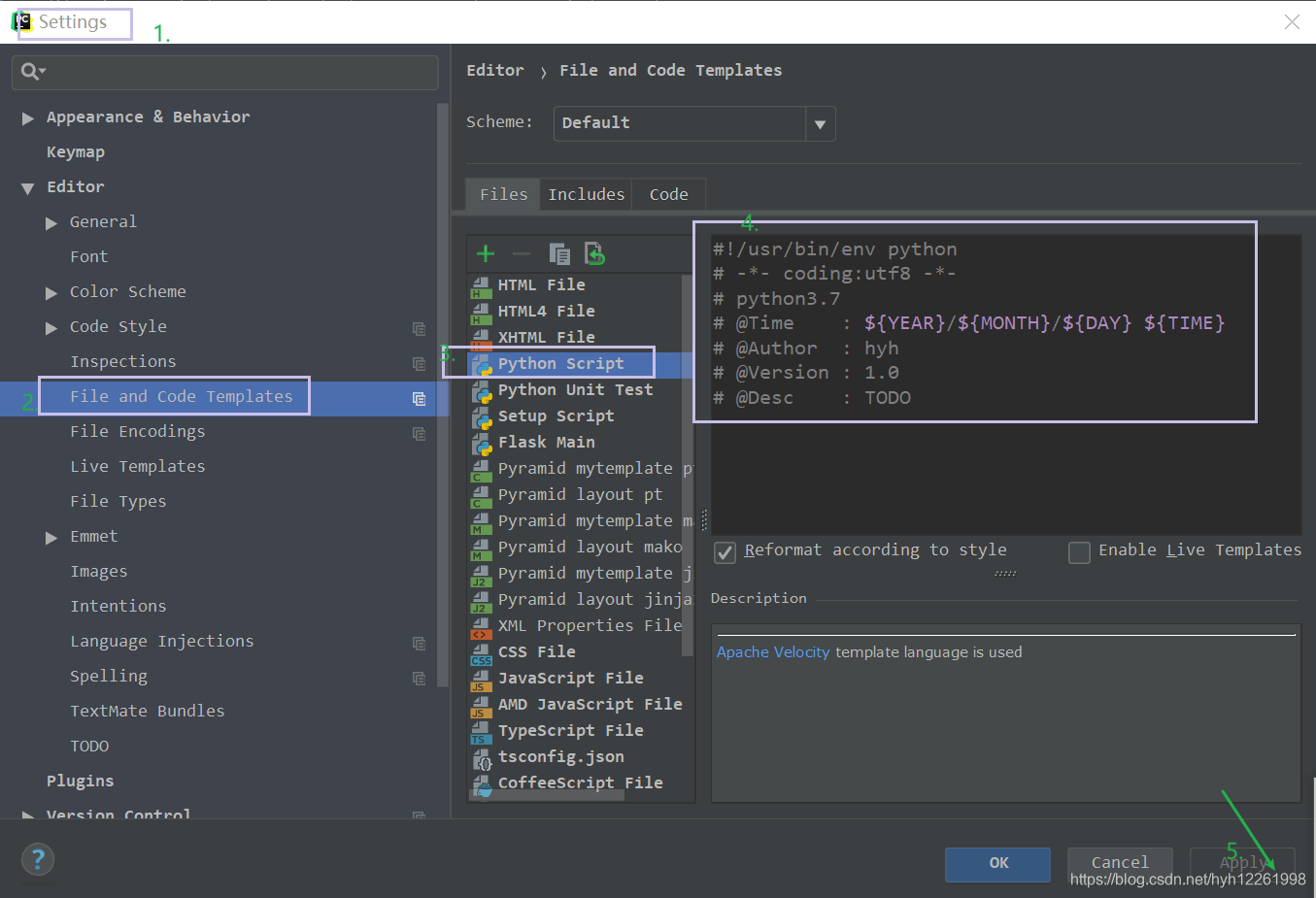Screen dimensions: 1316x898
Task: Click the PyCharm logo in title bar
Action: tap(21, 21)
